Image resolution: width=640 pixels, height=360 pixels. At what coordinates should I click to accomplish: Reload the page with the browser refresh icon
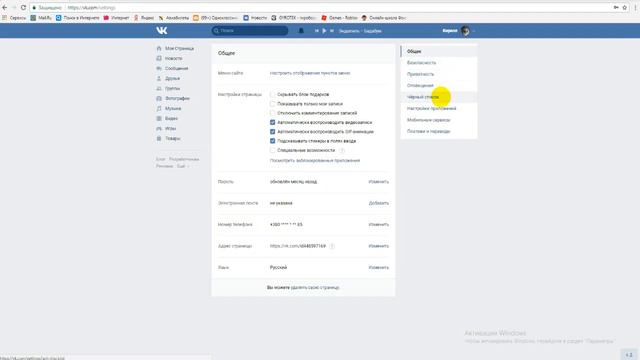click(23, 7)
